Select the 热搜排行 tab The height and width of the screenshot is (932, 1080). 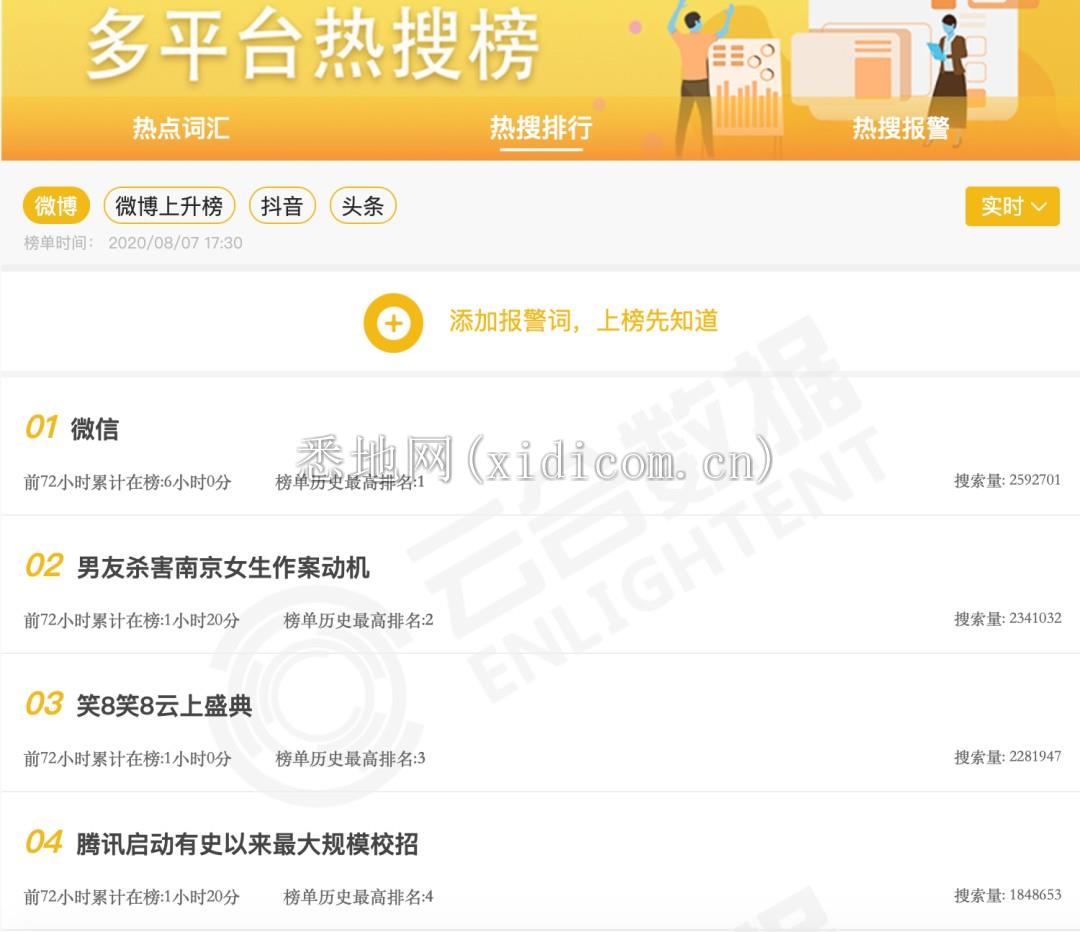[x=541, y=128]
